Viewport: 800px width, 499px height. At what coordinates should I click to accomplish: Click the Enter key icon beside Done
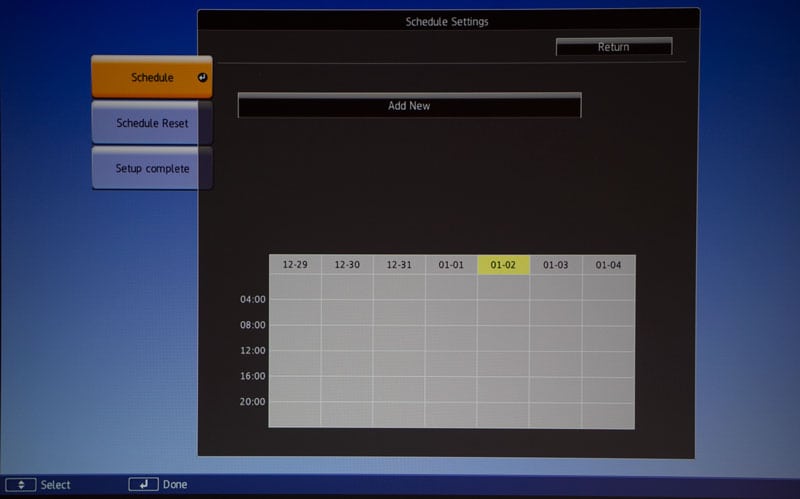143,484
